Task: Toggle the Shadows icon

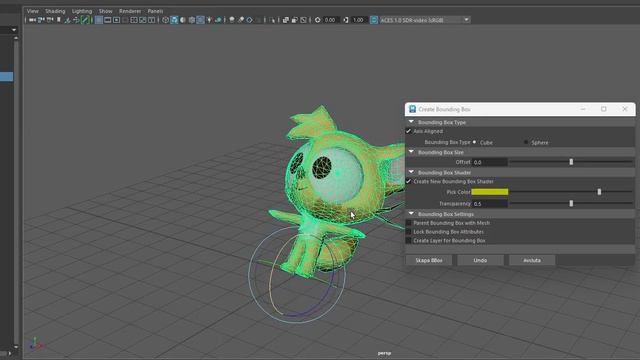Action: (218, 20)
